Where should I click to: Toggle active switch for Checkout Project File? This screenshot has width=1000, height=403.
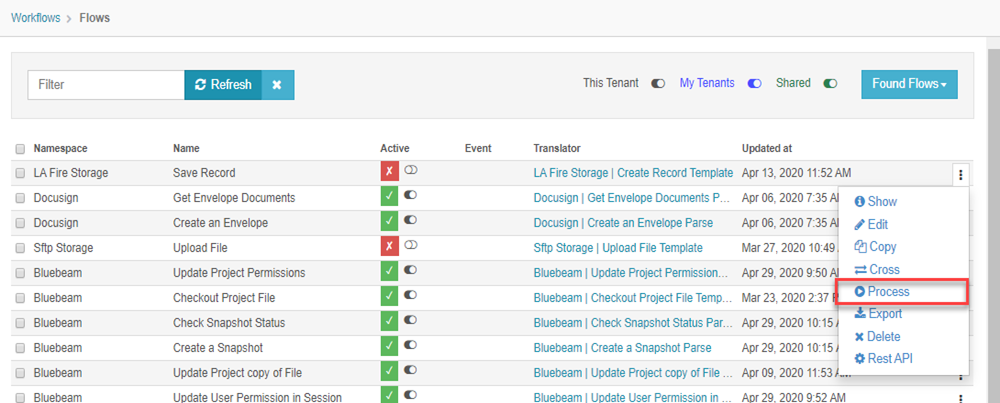410,294
